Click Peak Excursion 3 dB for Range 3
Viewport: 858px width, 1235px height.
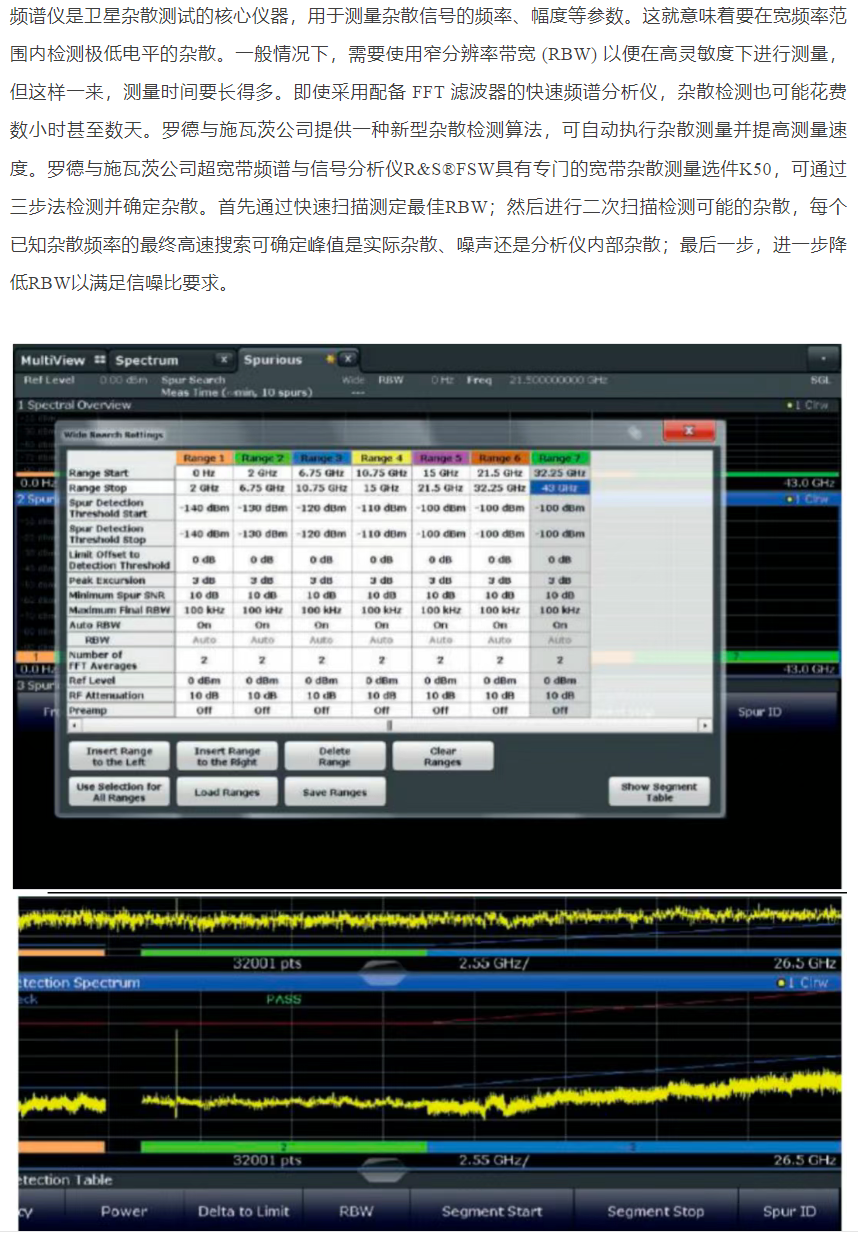[x=322, y=580]
